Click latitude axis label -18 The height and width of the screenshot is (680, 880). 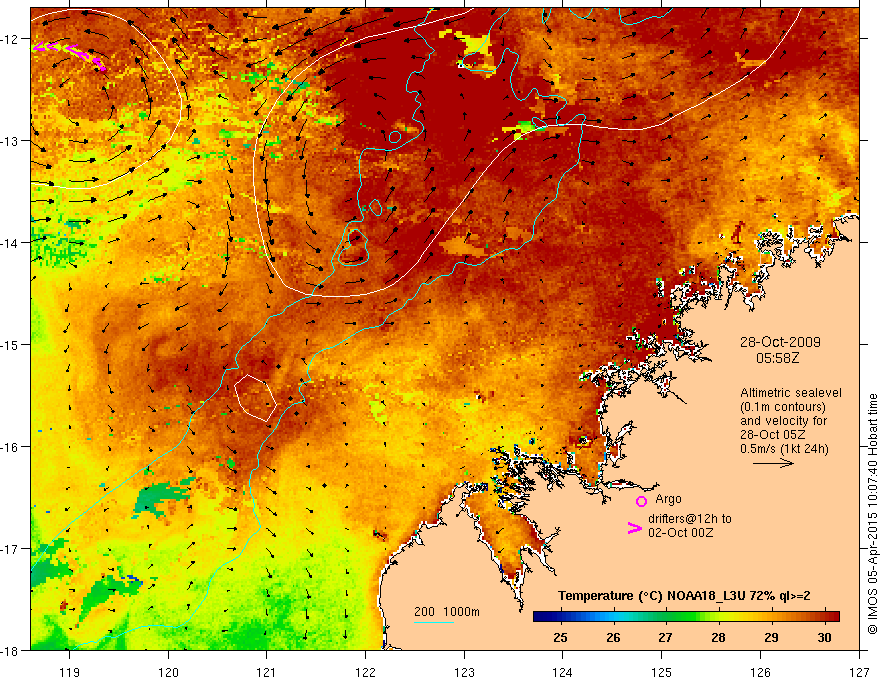tap(11, 650)
